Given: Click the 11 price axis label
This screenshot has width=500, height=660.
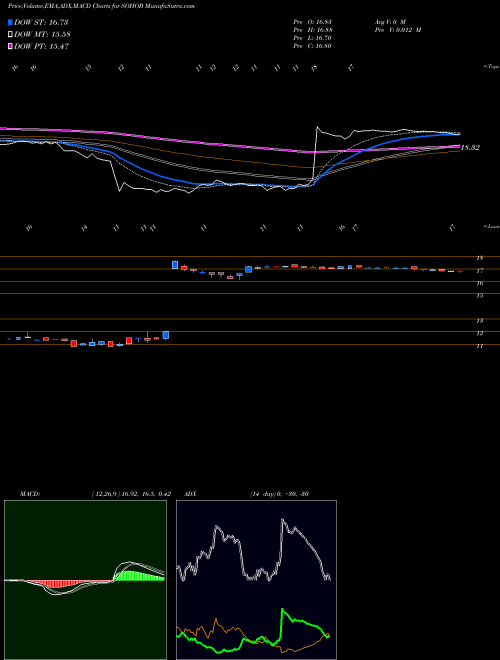Looking at the screenshot, I should pyautogui.click(x=479, y=346).
